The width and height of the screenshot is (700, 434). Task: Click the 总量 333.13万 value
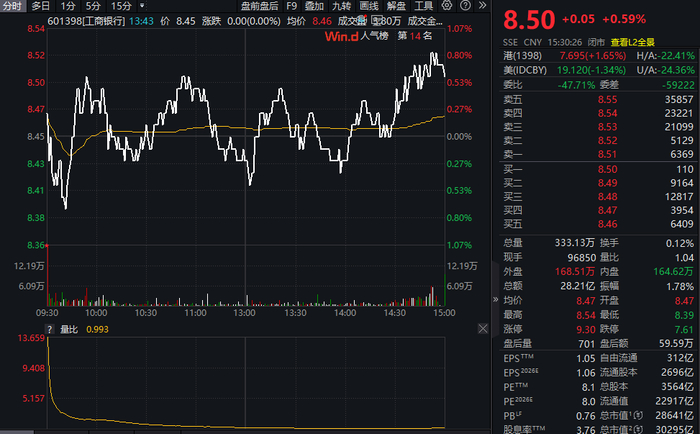575,243
